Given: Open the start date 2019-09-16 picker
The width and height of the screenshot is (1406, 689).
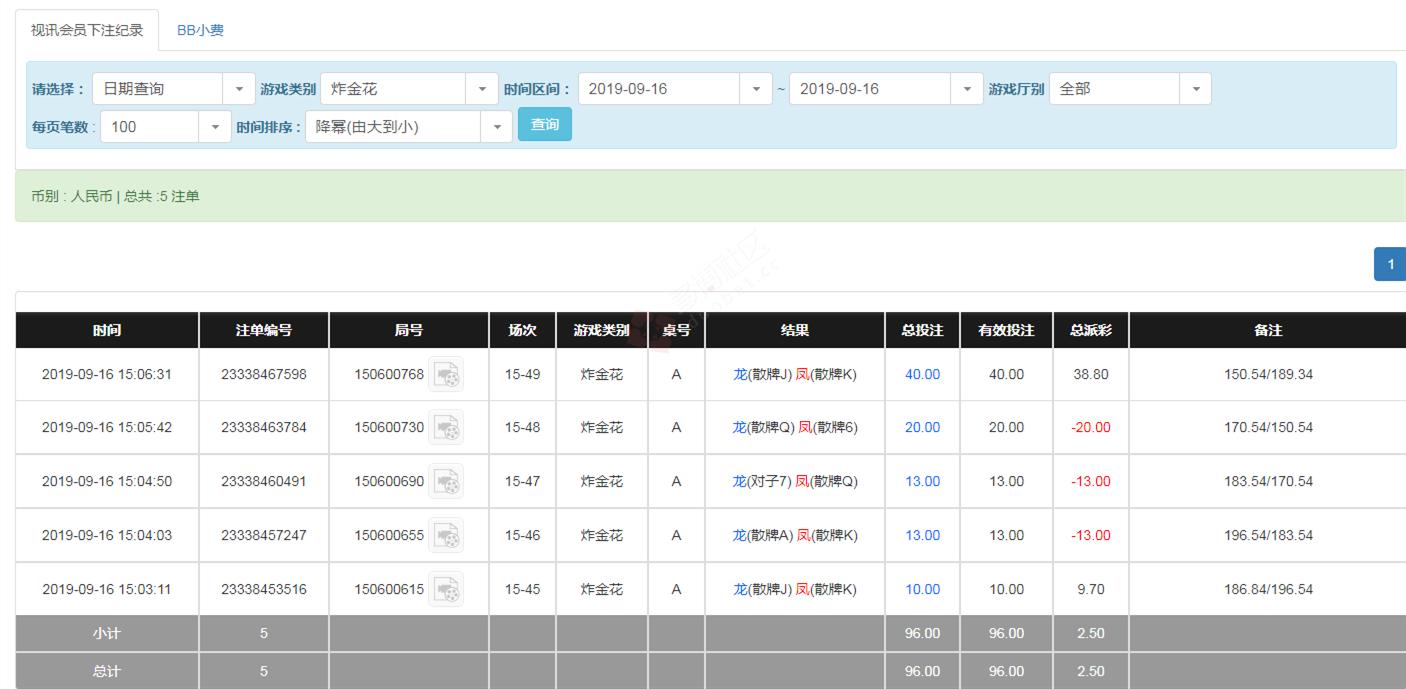Looking at the screenshot, I should [675, 89].
